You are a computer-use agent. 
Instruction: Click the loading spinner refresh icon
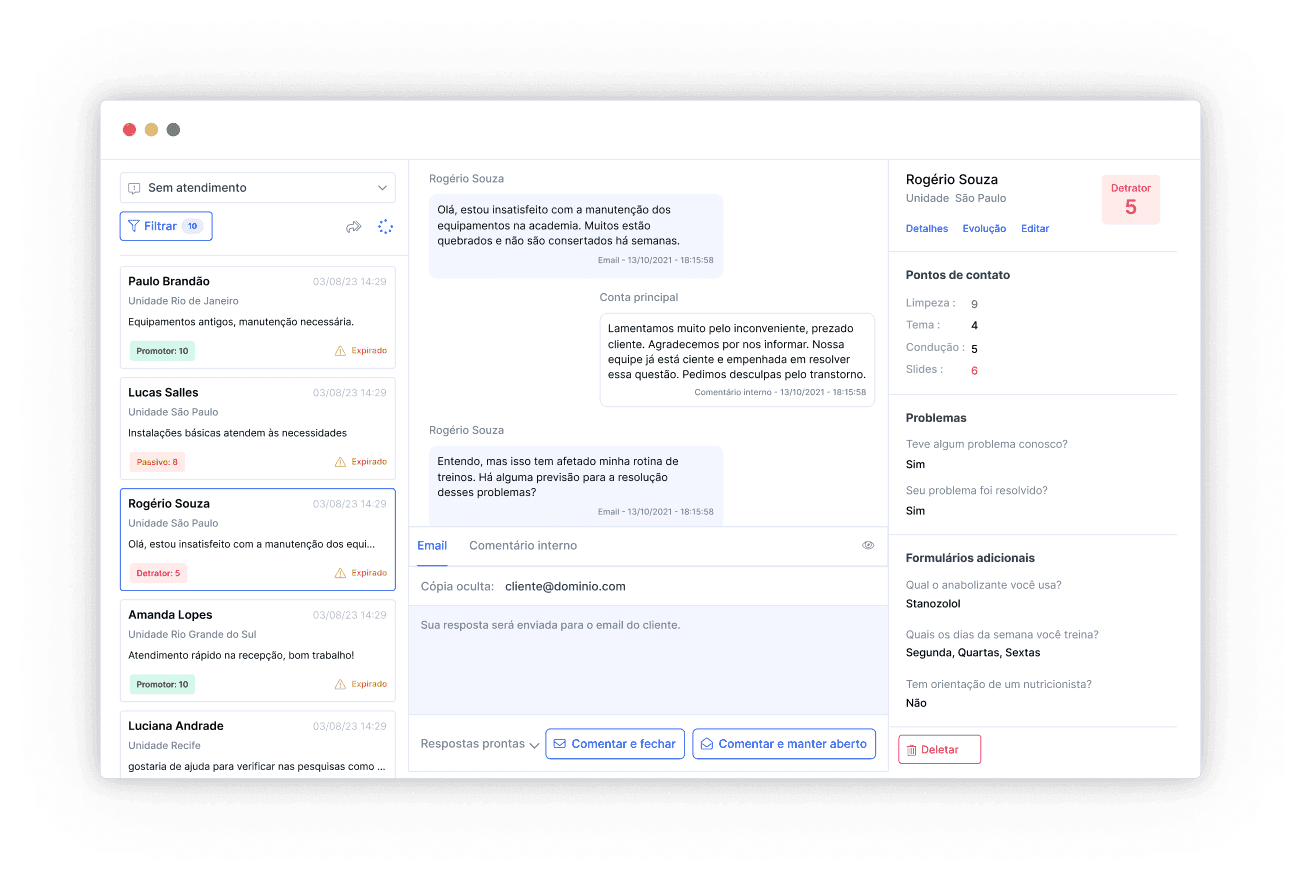[385, 227]
